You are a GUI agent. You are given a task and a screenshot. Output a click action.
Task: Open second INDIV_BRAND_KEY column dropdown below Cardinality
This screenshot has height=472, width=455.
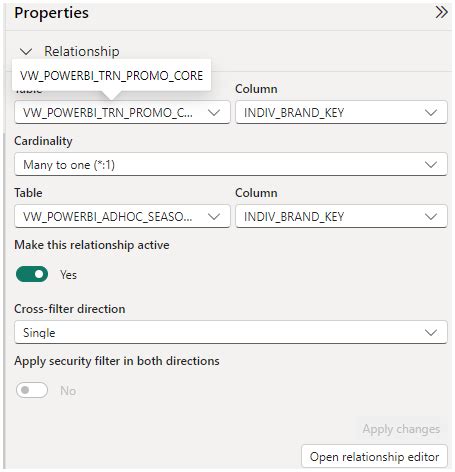(x=341, y=217)
